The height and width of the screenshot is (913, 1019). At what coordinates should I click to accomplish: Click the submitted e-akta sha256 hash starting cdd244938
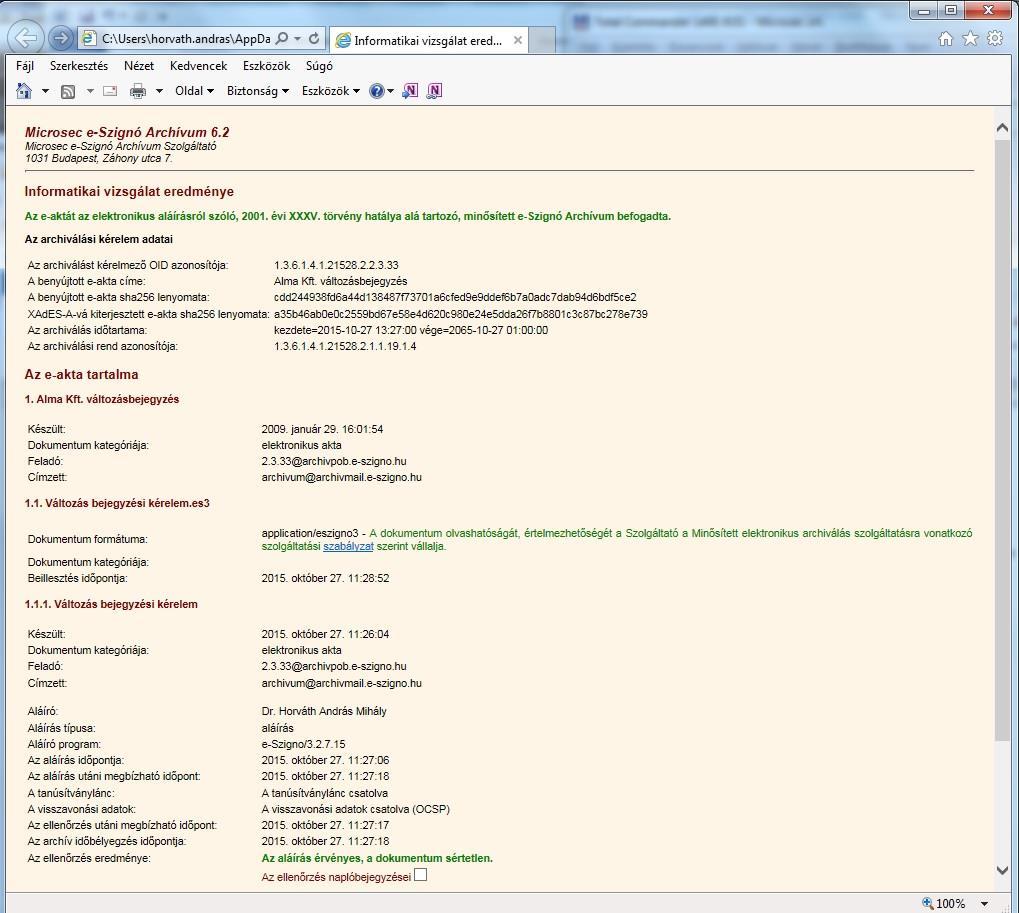tap(455, 298)
